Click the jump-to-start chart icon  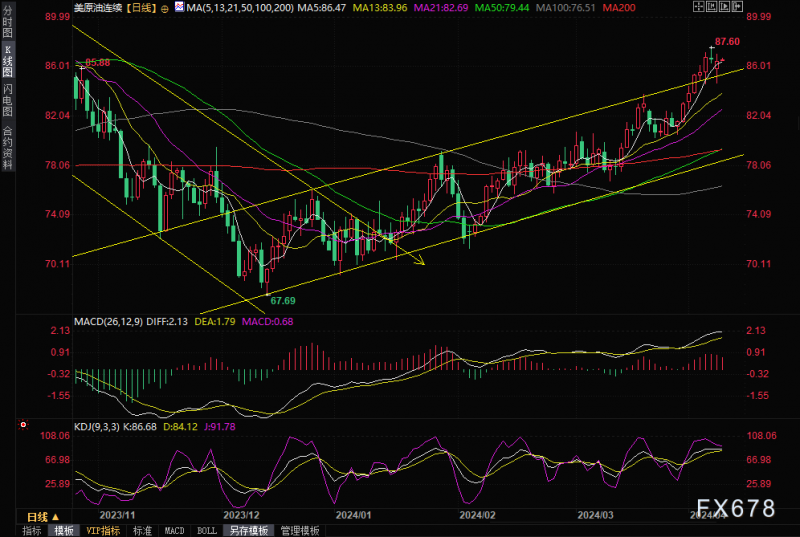click(712, 7)
